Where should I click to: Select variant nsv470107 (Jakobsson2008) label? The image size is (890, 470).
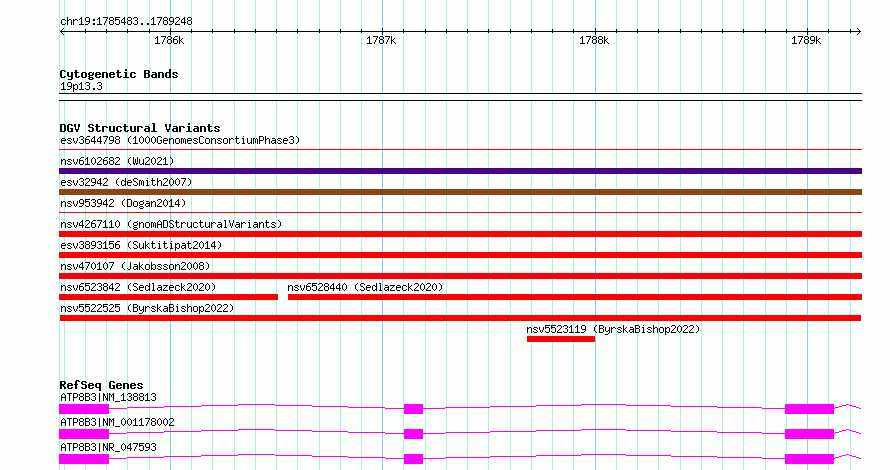135,266
